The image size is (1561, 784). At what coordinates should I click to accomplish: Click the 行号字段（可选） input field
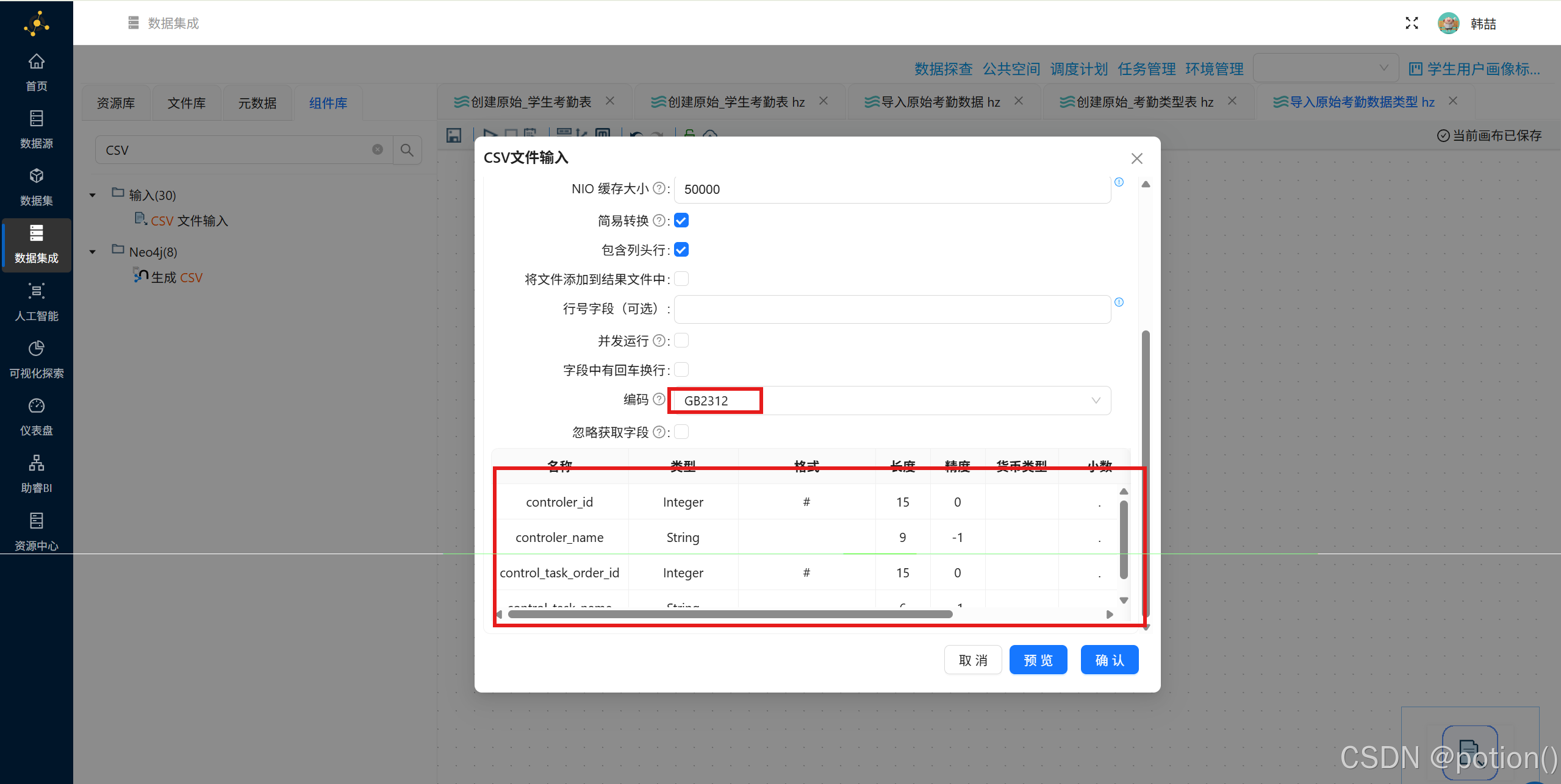[892, 309]
